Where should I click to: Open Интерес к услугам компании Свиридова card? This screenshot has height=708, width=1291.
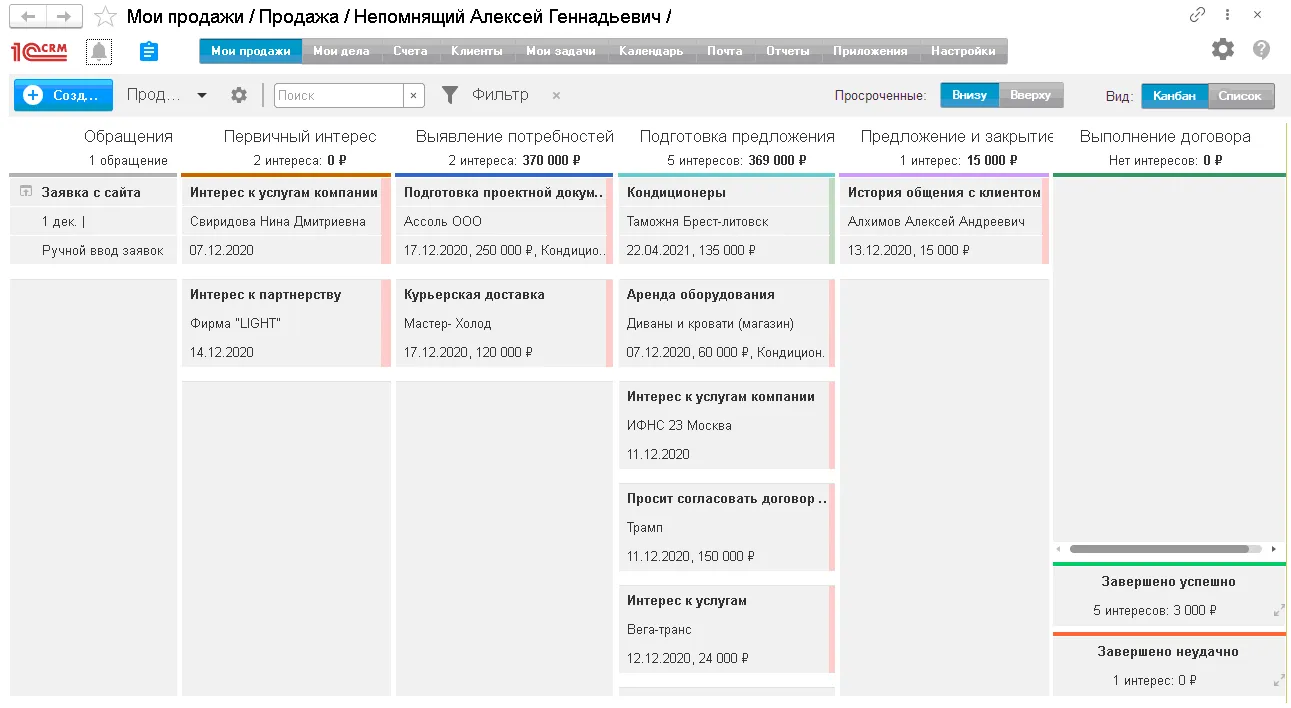tap(286, 221)
